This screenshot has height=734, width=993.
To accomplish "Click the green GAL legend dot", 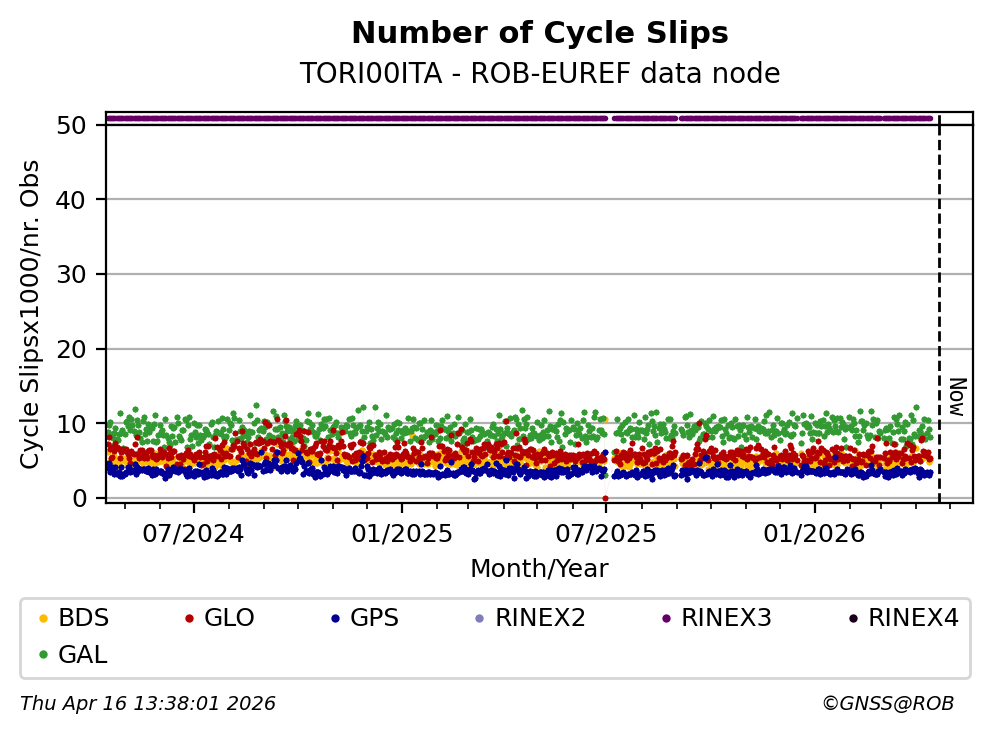I will click(x=42, y=655).
